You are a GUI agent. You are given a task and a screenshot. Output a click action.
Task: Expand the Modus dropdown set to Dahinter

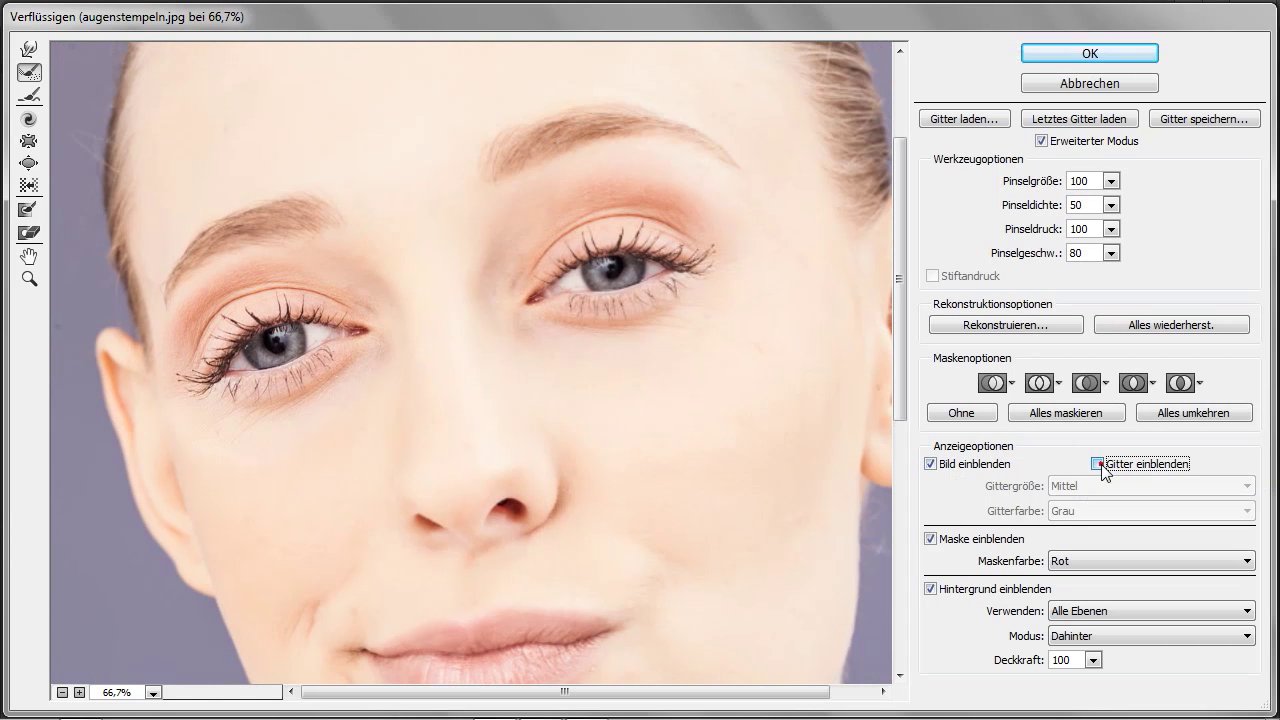tap(1150, 636)
